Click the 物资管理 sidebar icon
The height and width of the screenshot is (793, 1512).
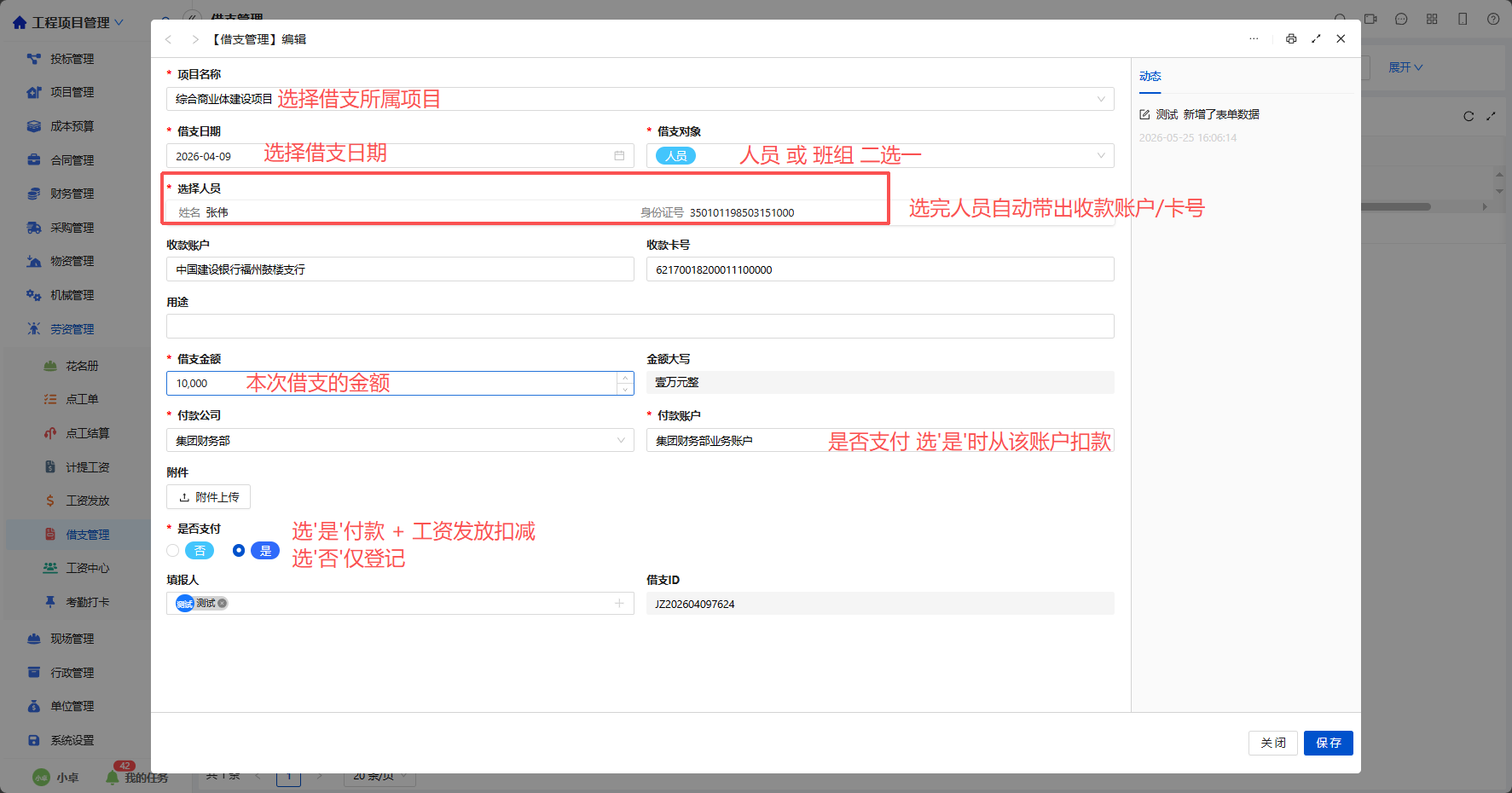[x=34, y=261]
